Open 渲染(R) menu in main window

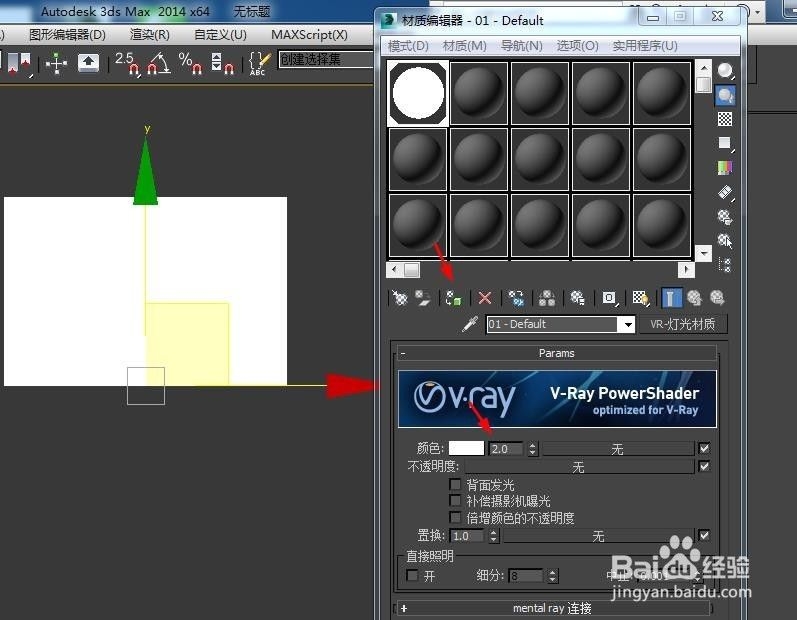point(149,35)
